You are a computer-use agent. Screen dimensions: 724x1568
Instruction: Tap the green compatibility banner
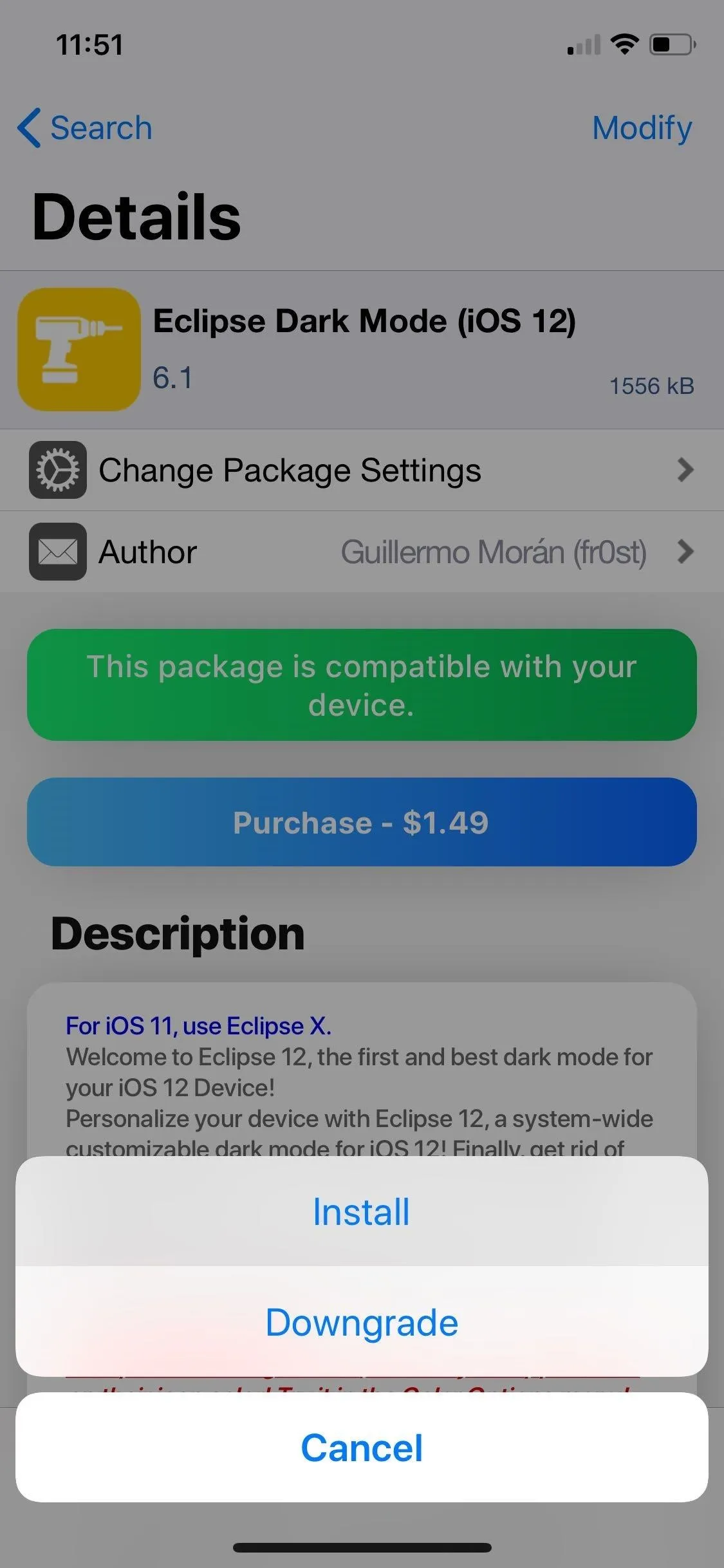point(362,685)
